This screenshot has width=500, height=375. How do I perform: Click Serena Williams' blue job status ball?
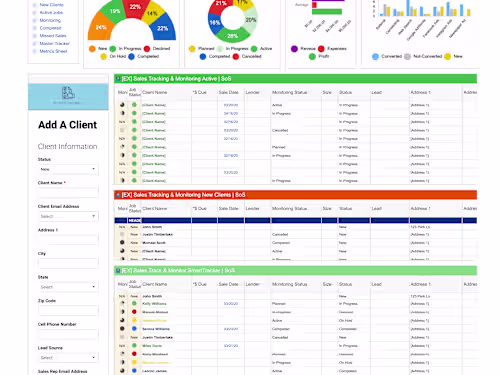pyautogui.click(x=134, y=329)
